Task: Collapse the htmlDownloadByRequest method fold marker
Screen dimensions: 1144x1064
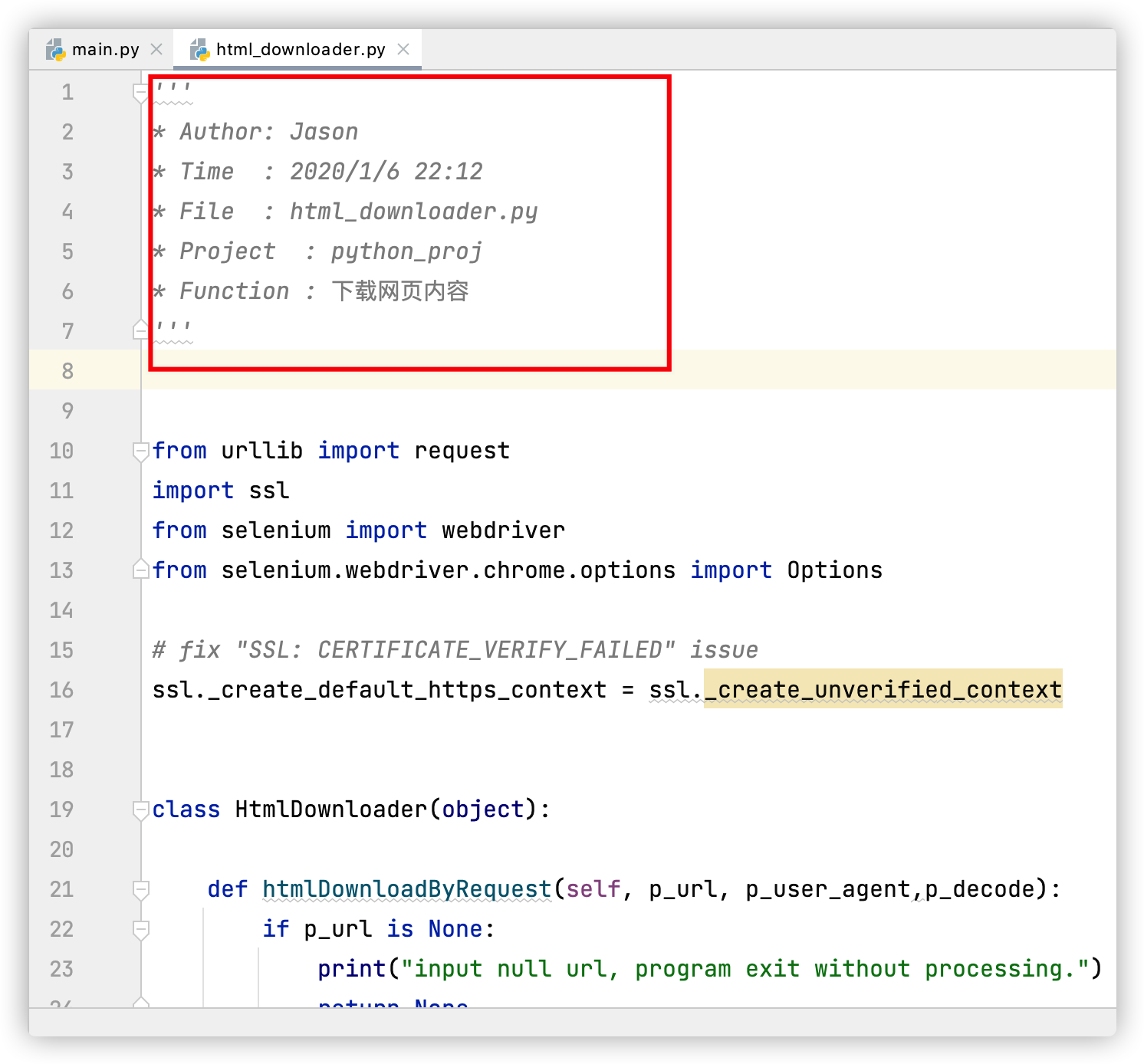Action: tap(141, 889)
